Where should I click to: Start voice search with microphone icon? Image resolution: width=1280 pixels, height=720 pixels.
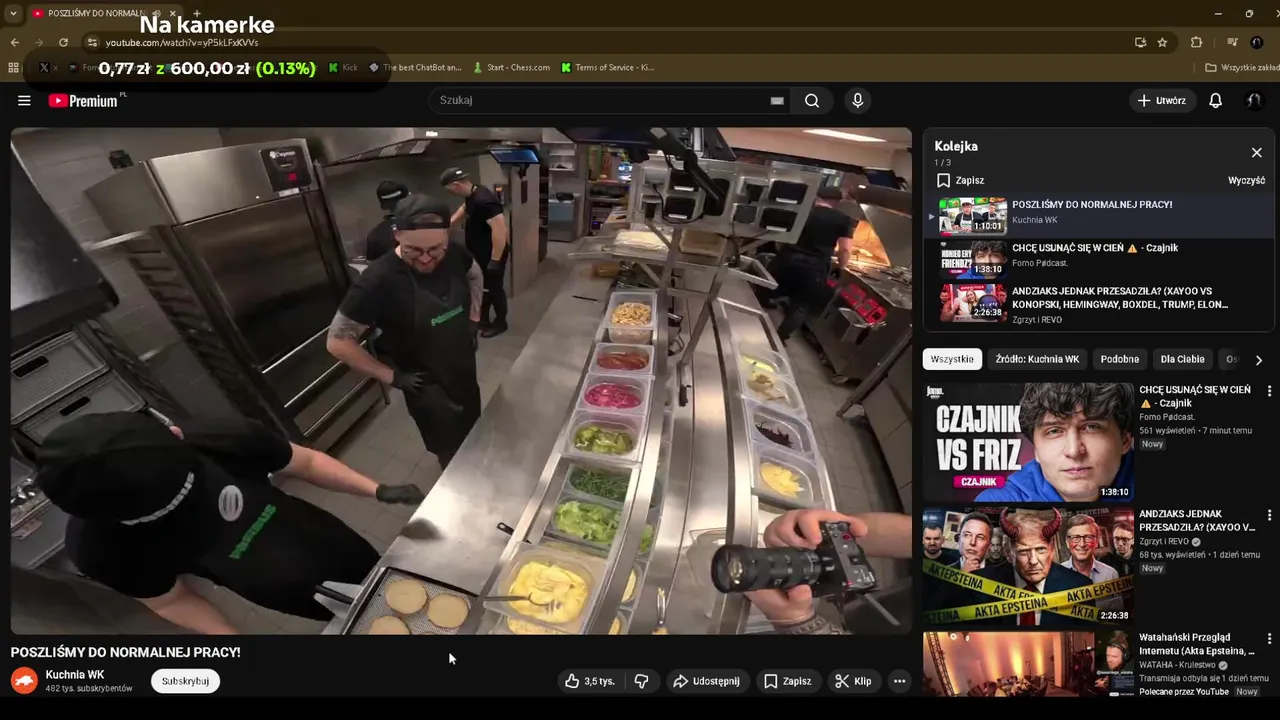[857, 100]
